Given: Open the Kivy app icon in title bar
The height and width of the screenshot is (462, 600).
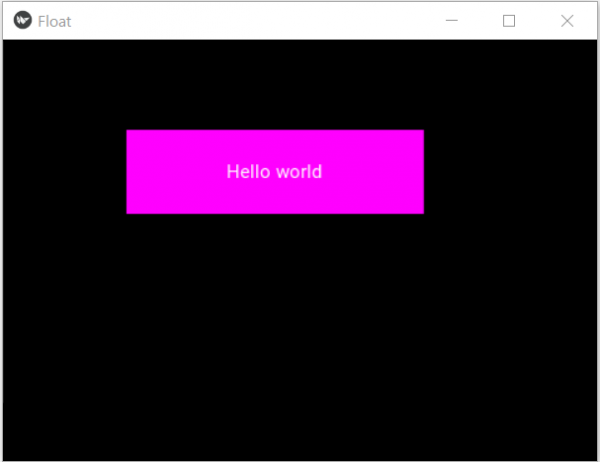Looking at the screenshot, I should click(x=23, y=20).
